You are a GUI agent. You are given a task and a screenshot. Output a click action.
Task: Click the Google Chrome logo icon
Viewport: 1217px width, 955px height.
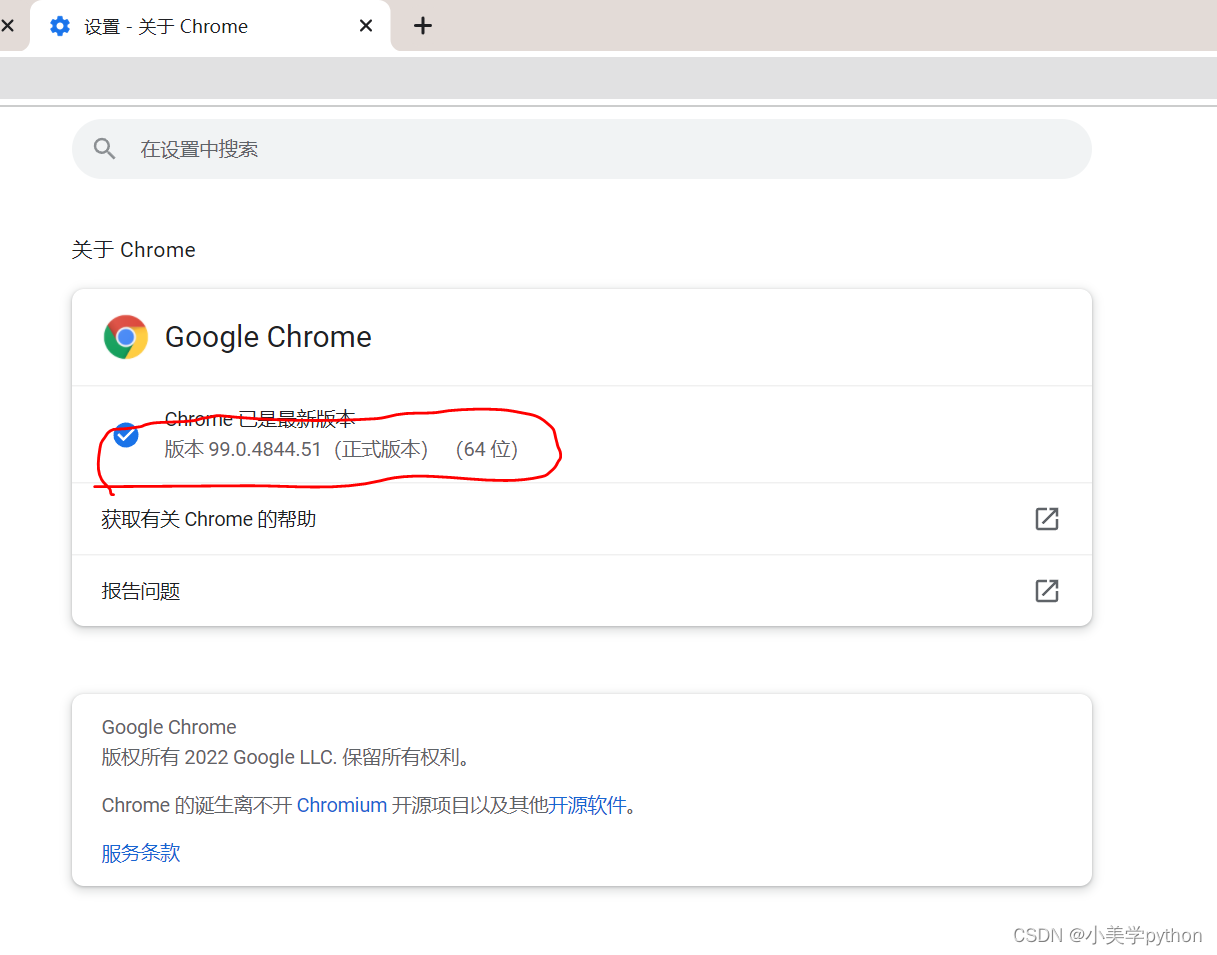(126, 337)
